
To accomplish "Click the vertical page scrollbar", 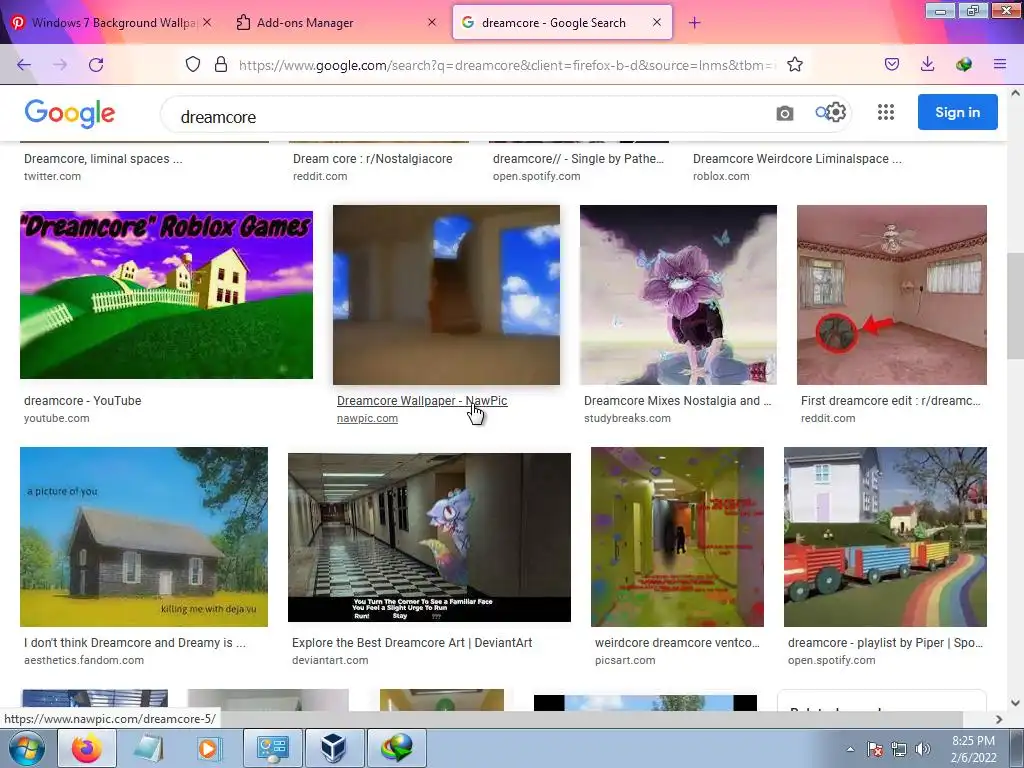I will (x=1015, y=307).
